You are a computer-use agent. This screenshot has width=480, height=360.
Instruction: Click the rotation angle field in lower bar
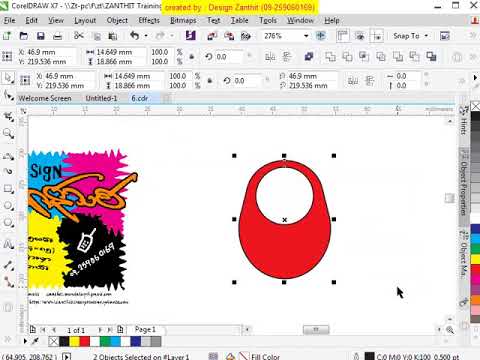coord(248,81)
